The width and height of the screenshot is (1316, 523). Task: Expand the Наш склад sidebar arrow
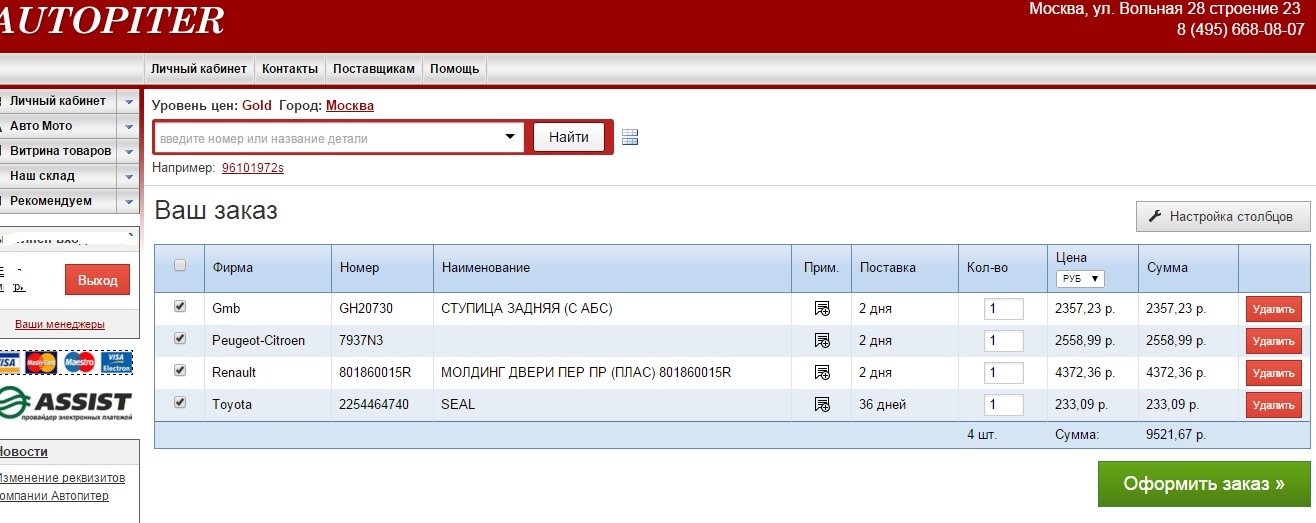tap(128, 176)
